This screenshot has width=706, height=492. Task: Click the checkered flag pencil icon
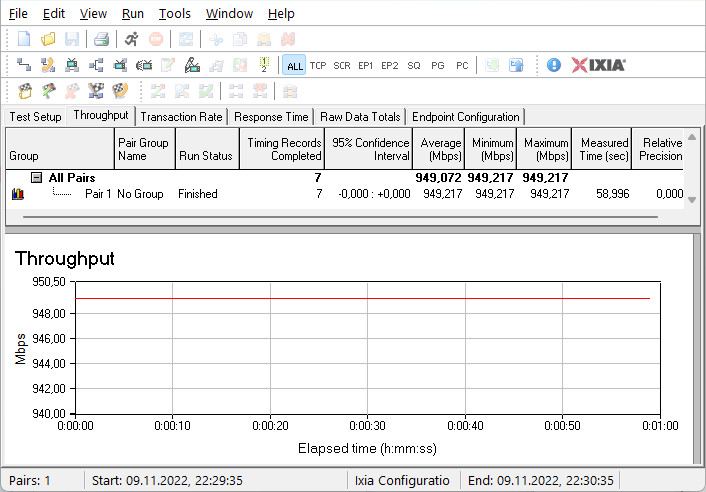(49, 91)
